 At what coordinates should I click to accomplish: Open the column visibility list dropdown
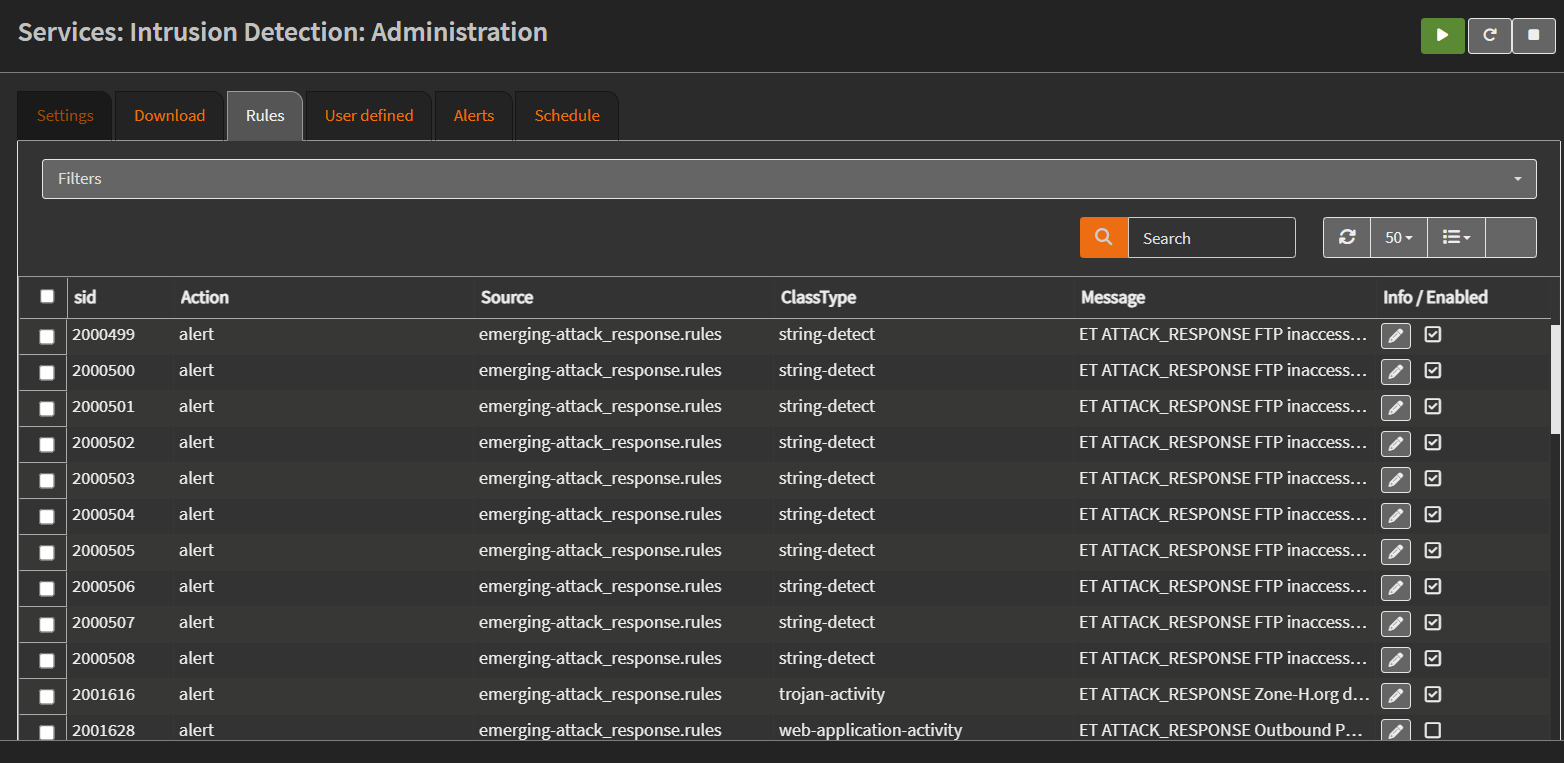point(1456,238)
